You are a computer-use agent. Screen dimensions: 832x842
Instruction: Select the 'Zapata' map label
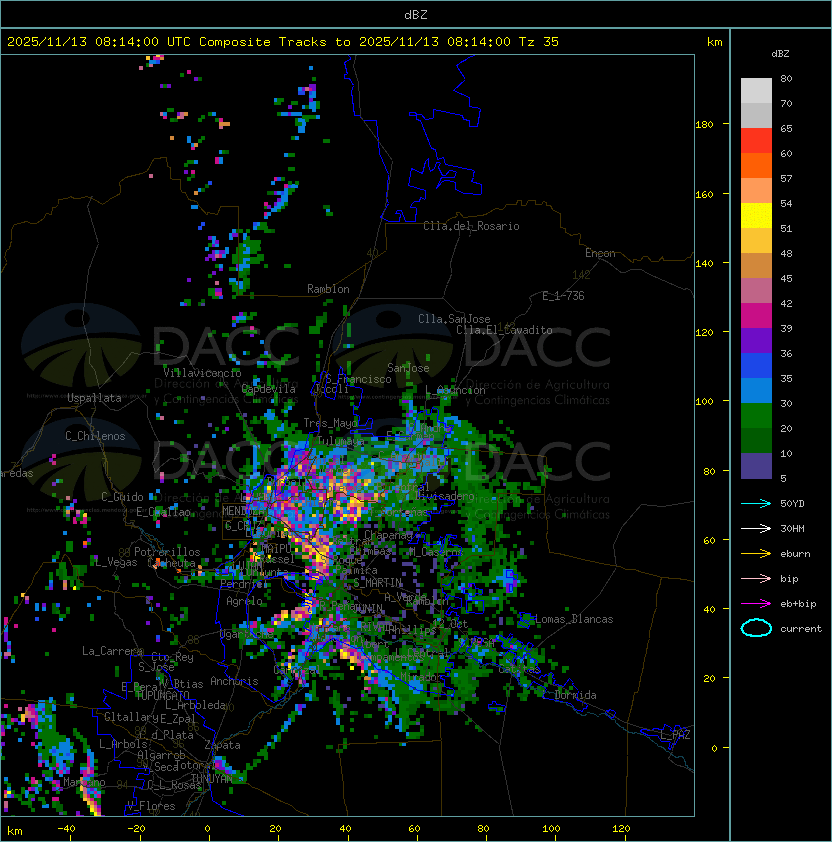(x=222, y=745)
